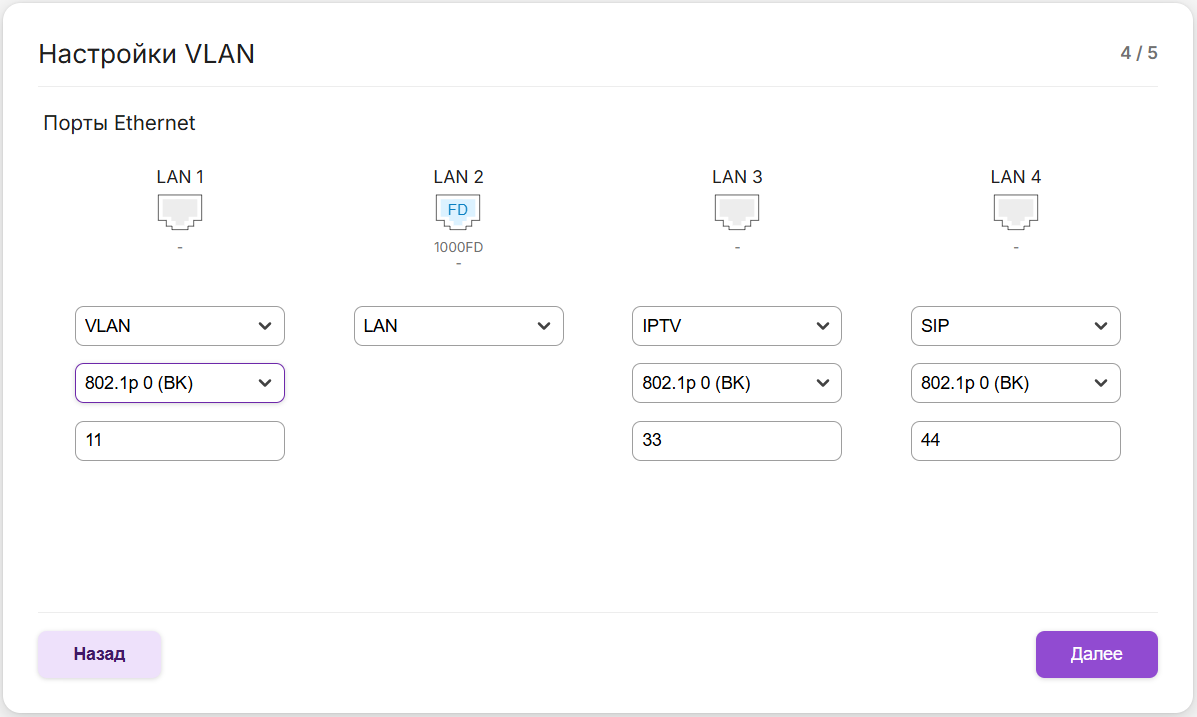Expand the LAN 1 802.1p priority dropdown
Image resolution: width=1197 pixels, height=717 pixels.
coord(180,383)
